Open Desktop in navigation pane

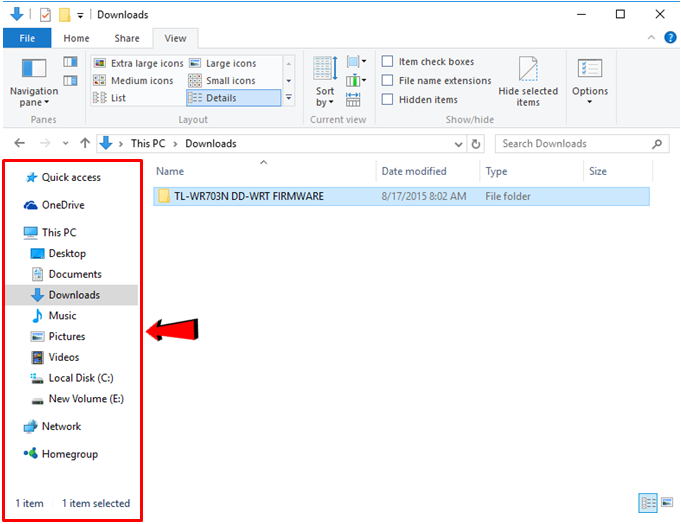(58, 253)
